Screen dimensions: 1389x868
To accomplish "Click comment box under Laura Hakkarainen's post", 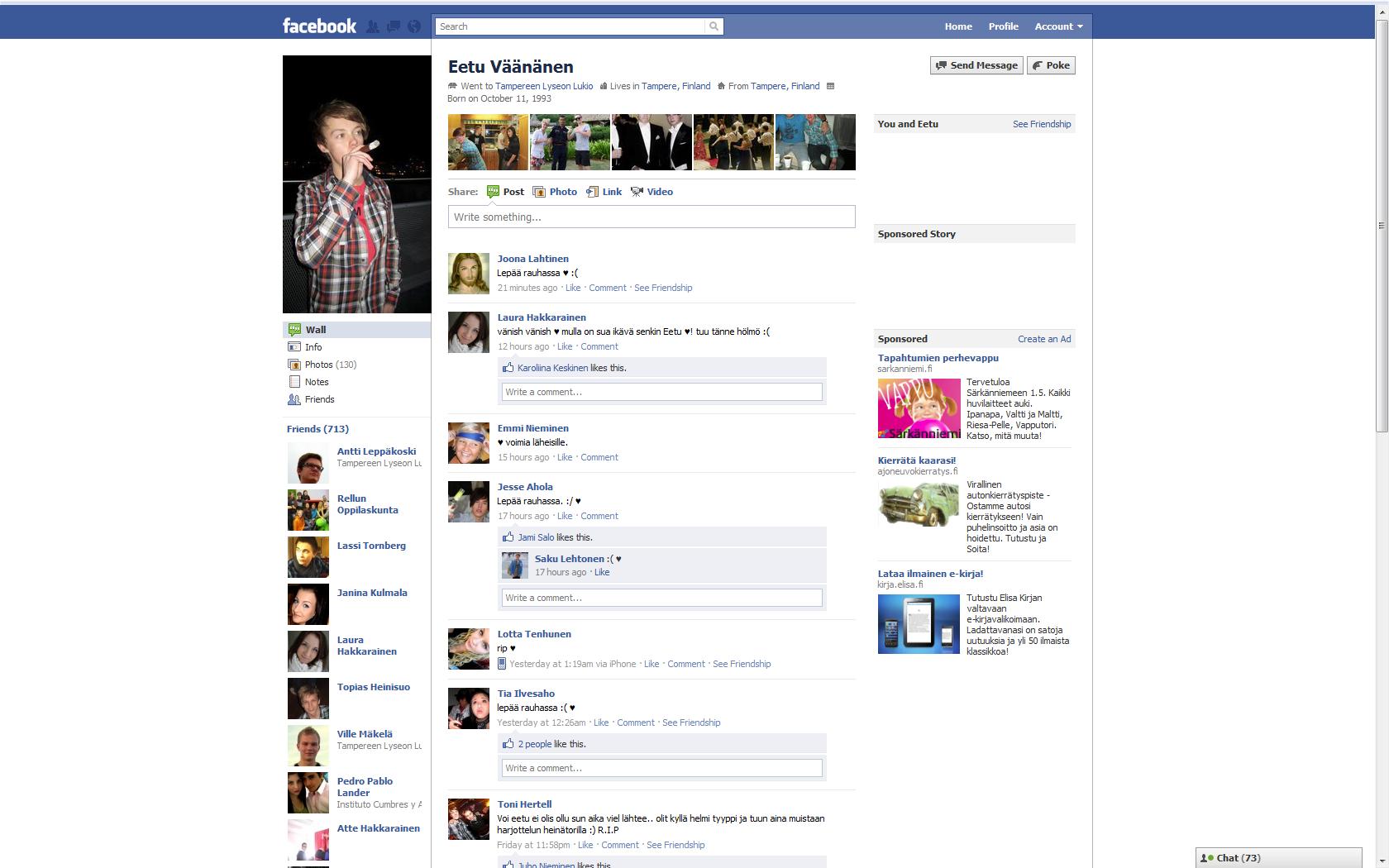I will pos(662,392).
